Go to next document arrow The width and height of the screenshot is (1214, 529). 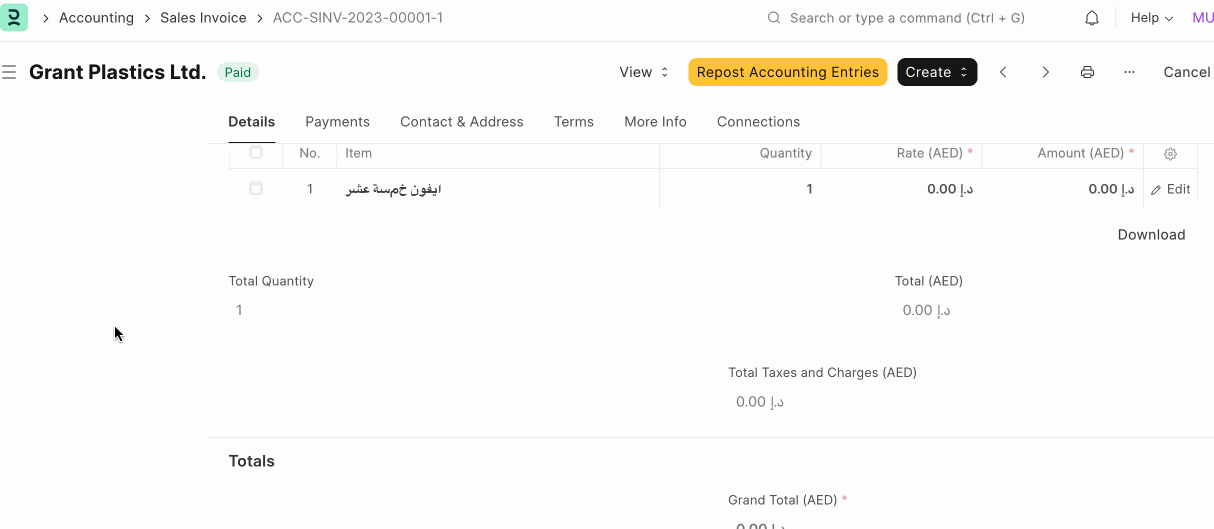point(1045,72)
